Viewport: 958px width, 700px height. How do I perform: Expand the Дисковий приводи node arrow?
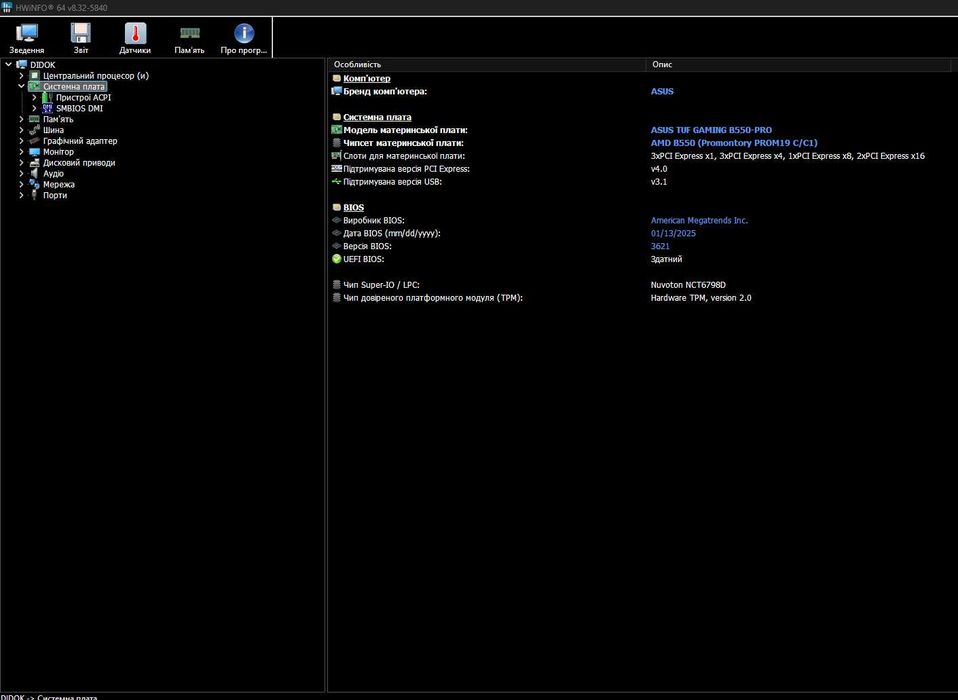[21, 162]
